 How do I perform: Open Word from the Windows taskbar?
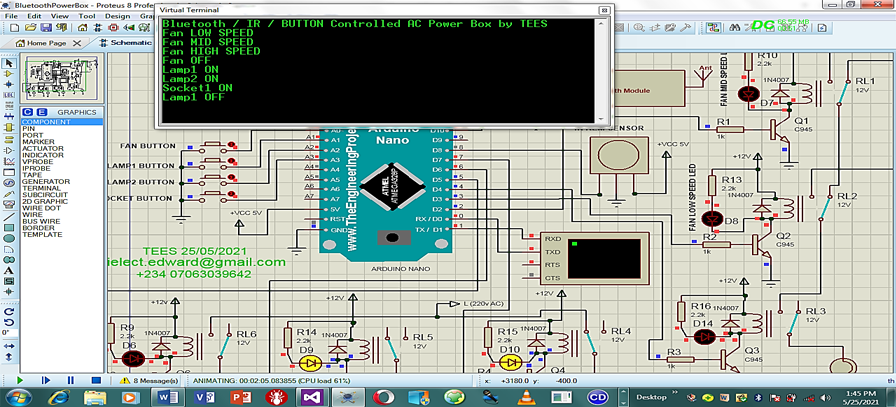166,397
